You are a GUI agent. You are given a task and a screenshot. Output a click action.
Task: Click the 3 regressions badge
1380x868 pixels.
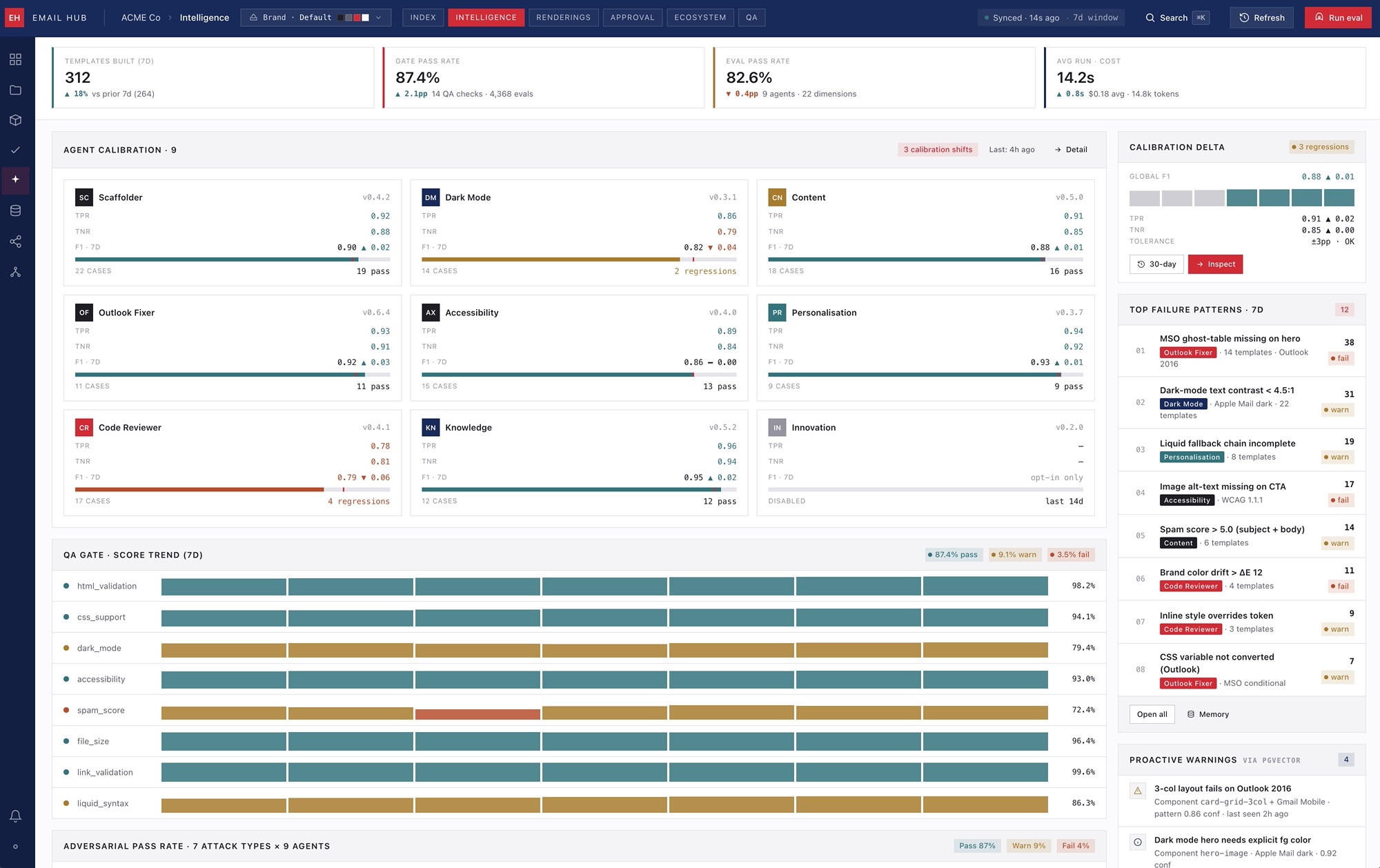coord(1322,147)
